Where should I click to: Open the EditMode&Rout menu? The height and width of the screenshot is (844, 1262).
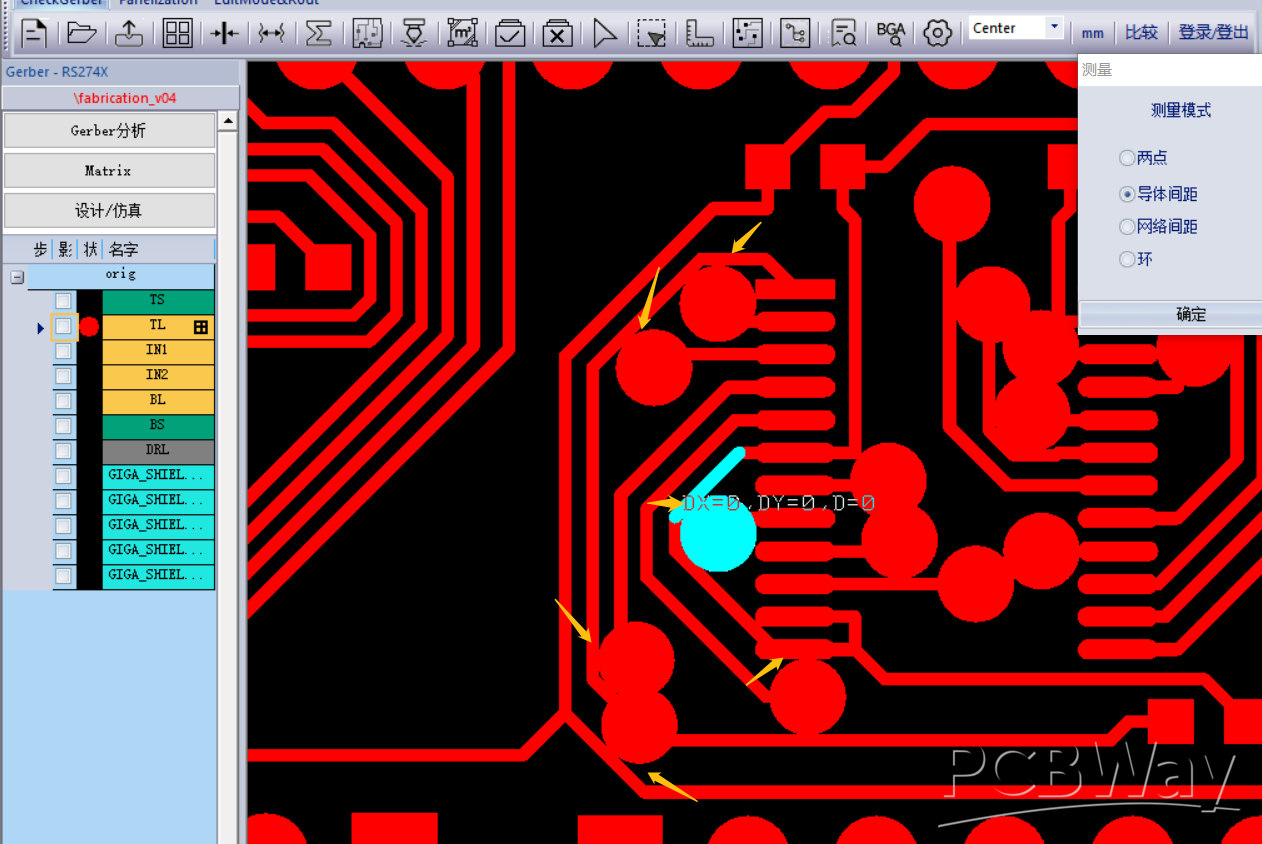[x=266, y=3]
